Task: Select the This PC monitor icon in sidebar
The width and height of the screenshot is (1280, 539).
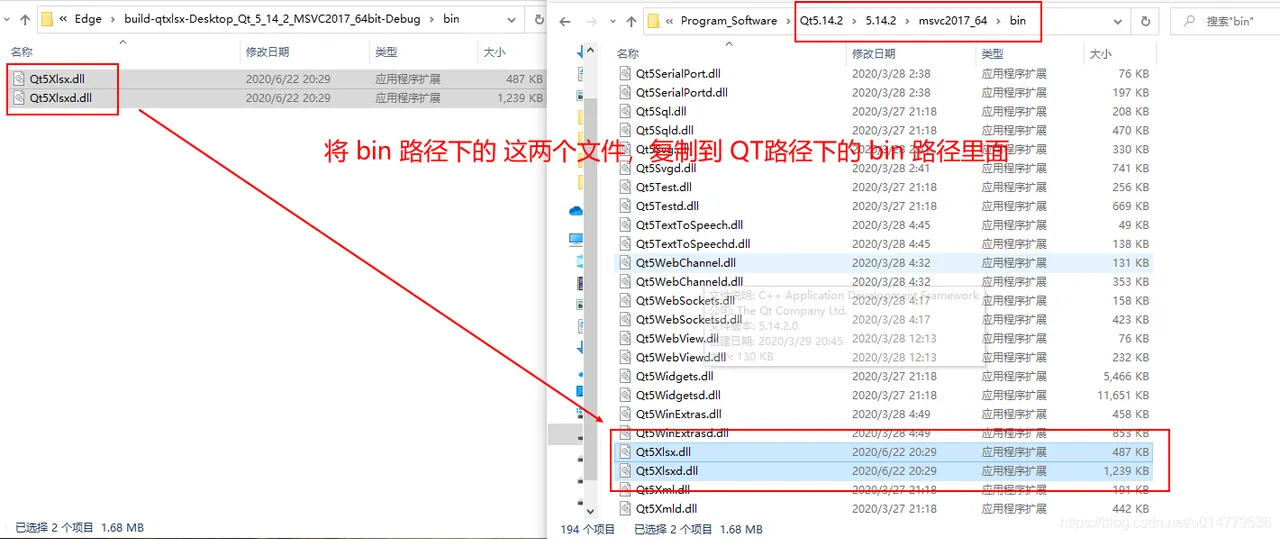Action: (576, 240)
